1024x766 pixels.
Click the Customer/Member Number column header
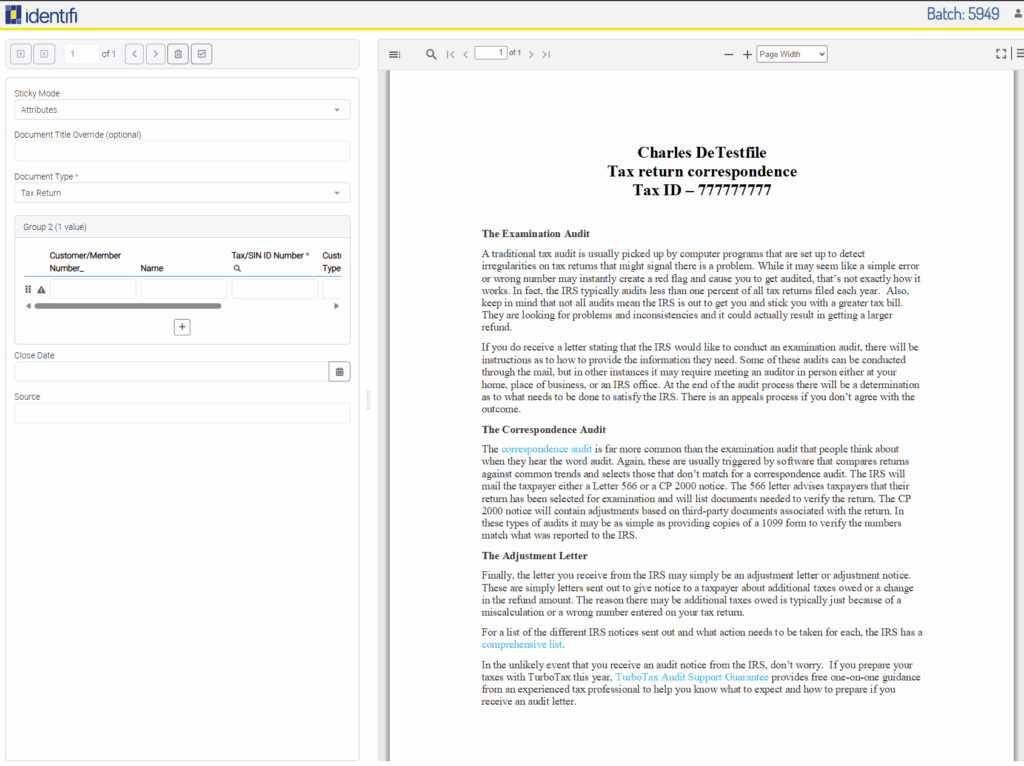(85, 262)
